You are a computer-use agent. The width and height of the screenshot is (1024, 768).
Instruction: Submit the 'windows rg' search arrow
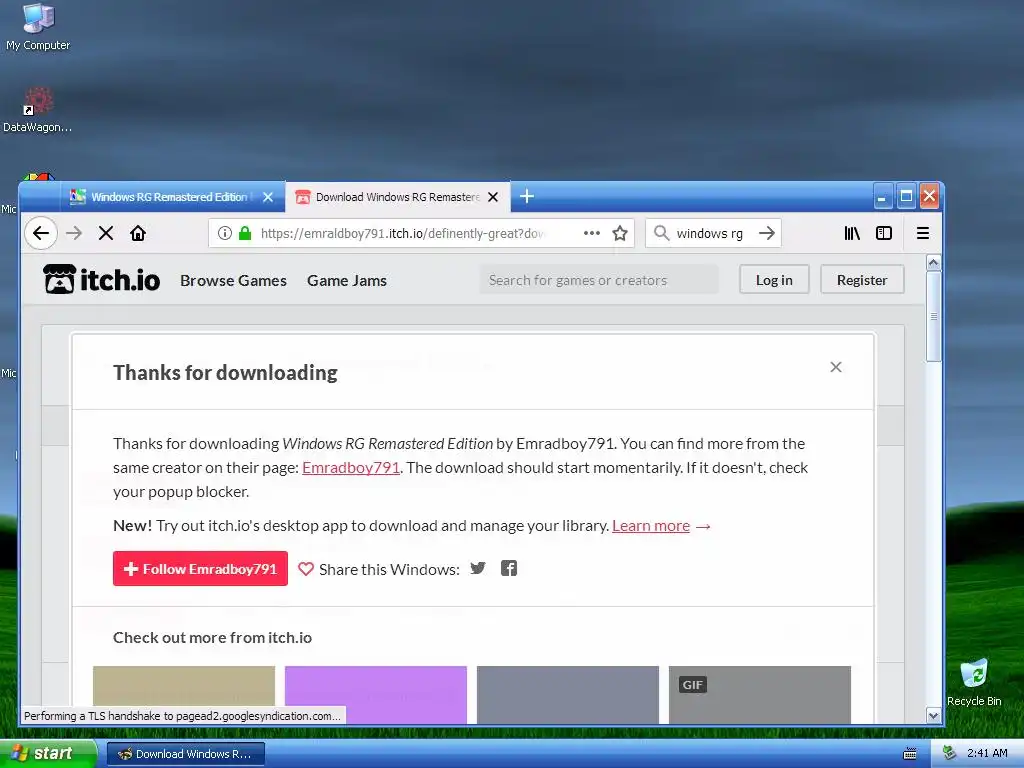[x=767, y=233]
